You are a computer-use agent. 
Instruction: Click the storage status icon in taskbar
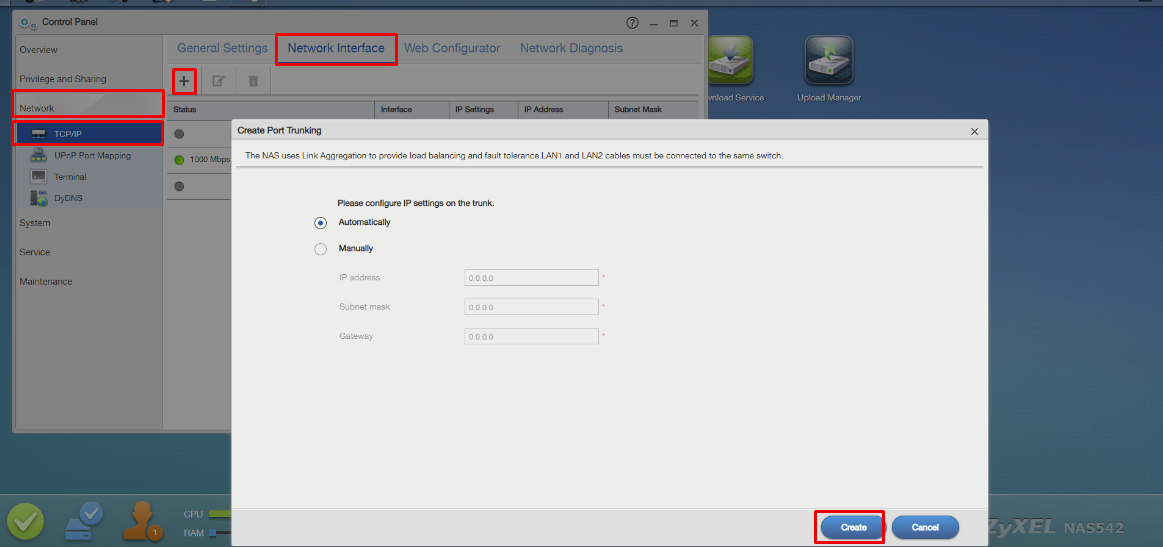tap(84, 521)
